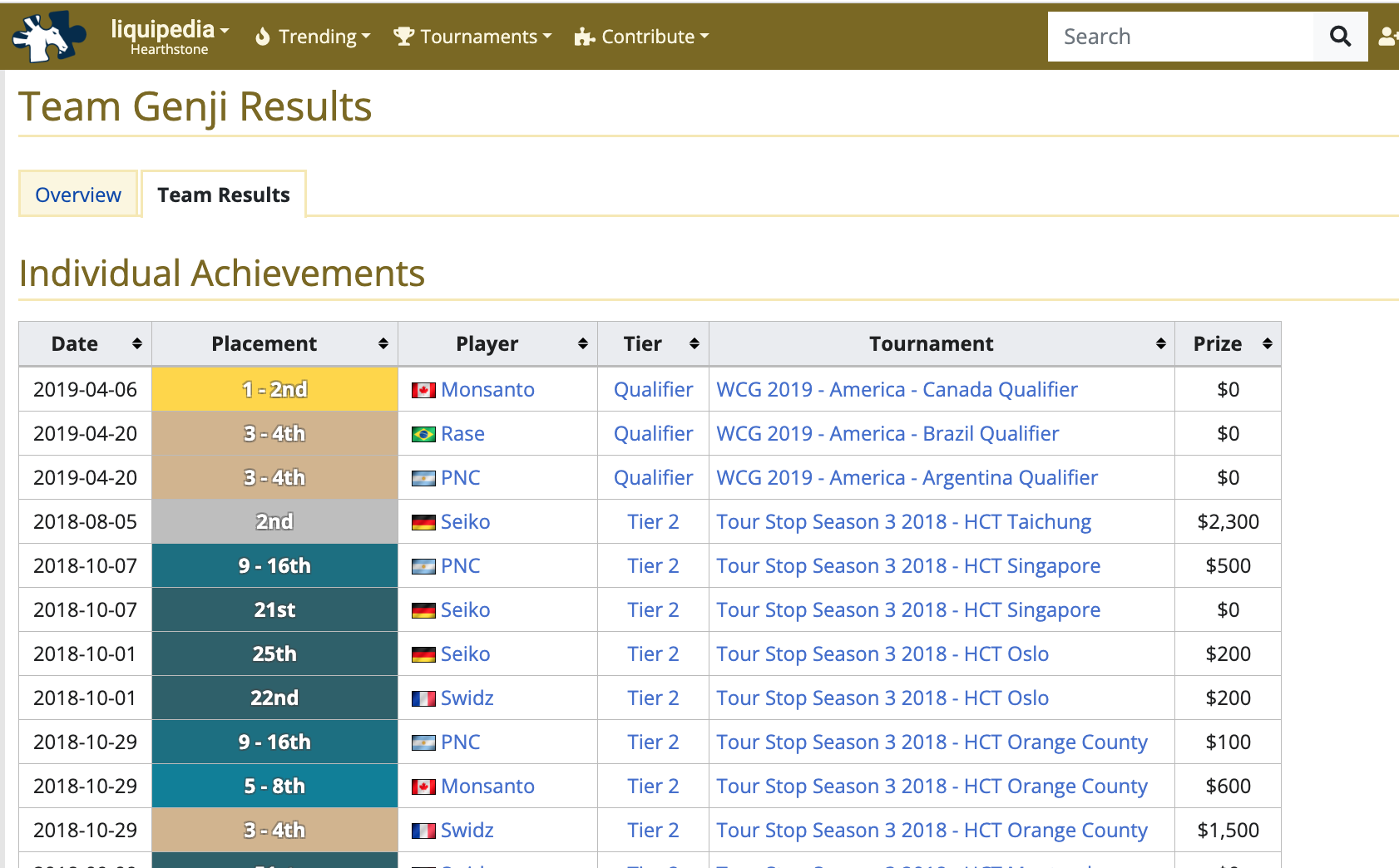Click Qualifier tier link in Monsanto row
Viewport: 1399px width, 868px height.
653,390
